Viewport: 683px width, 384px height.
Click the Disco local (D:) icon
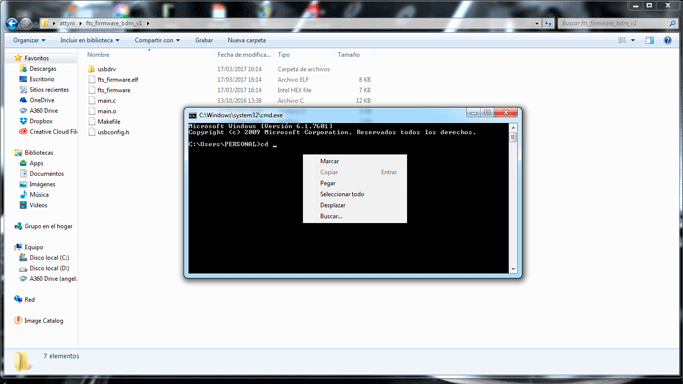(x=23, y=269)
